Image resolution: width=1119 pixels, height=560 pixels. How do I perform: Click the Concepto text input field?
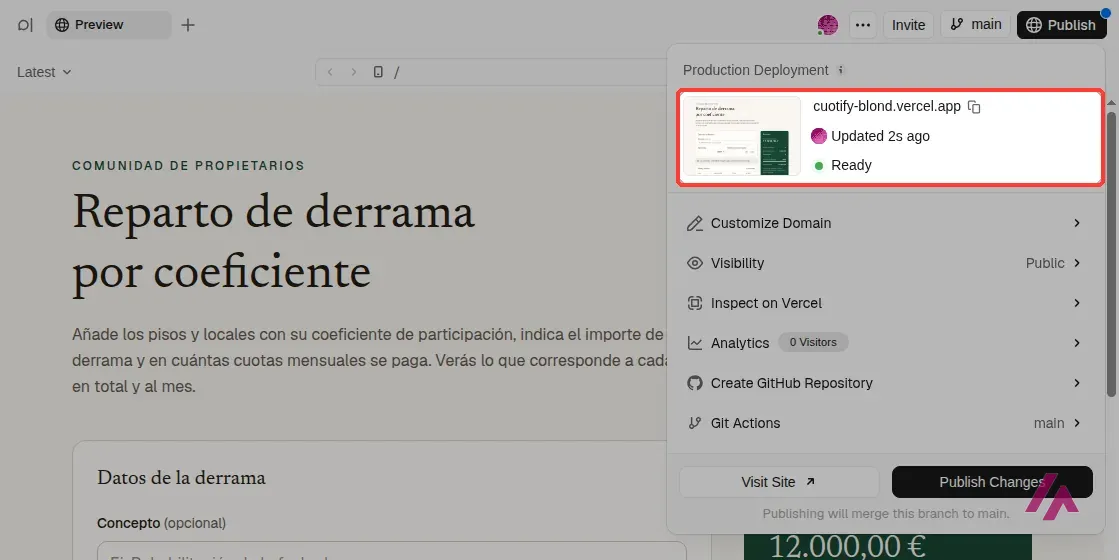[x=392, y=551]
